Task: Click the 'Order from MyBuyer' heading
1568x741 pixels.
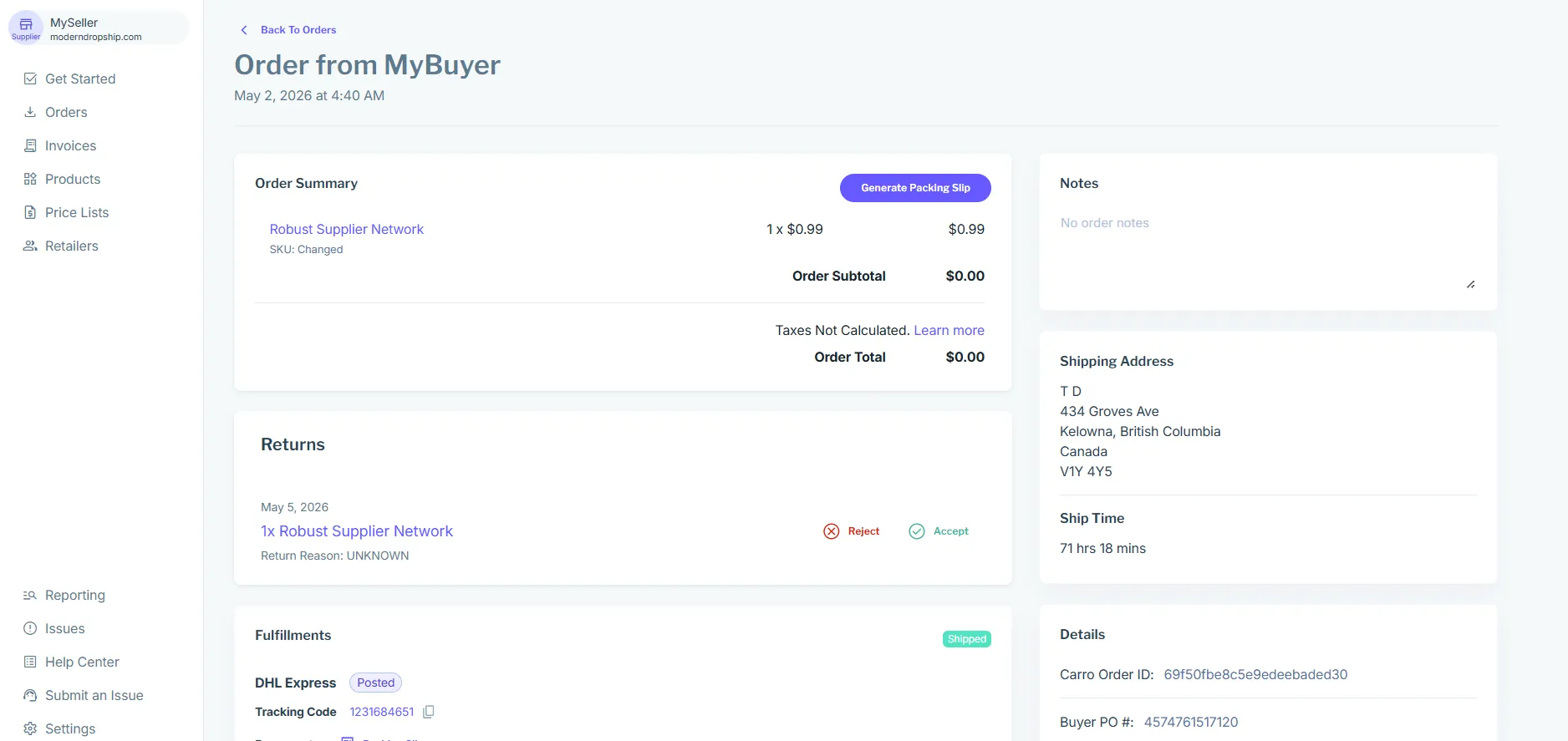Action: coord(367,64)
